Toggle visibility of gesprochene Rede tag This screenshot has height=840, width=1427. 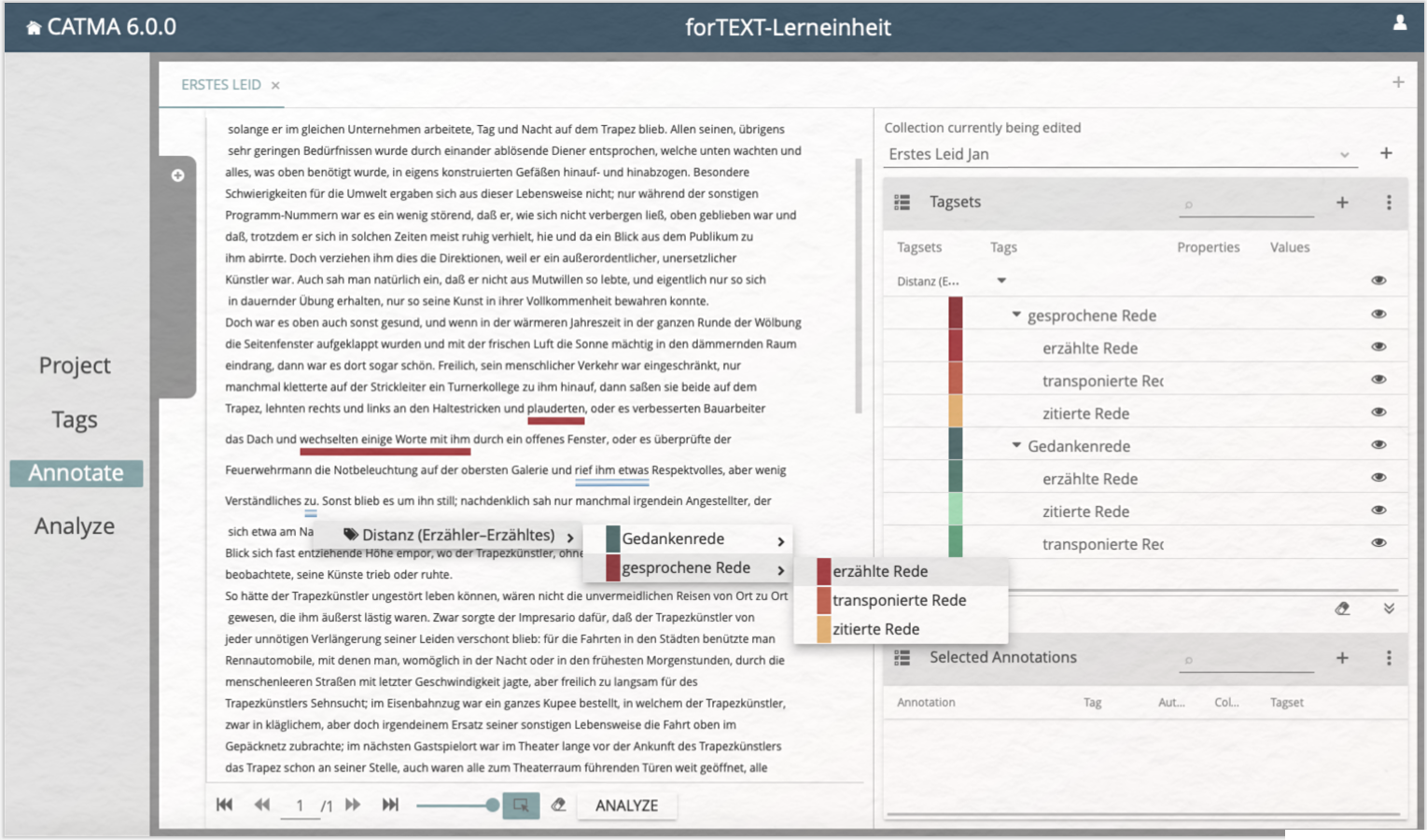pyautogui.click(x=1378, y=314)
